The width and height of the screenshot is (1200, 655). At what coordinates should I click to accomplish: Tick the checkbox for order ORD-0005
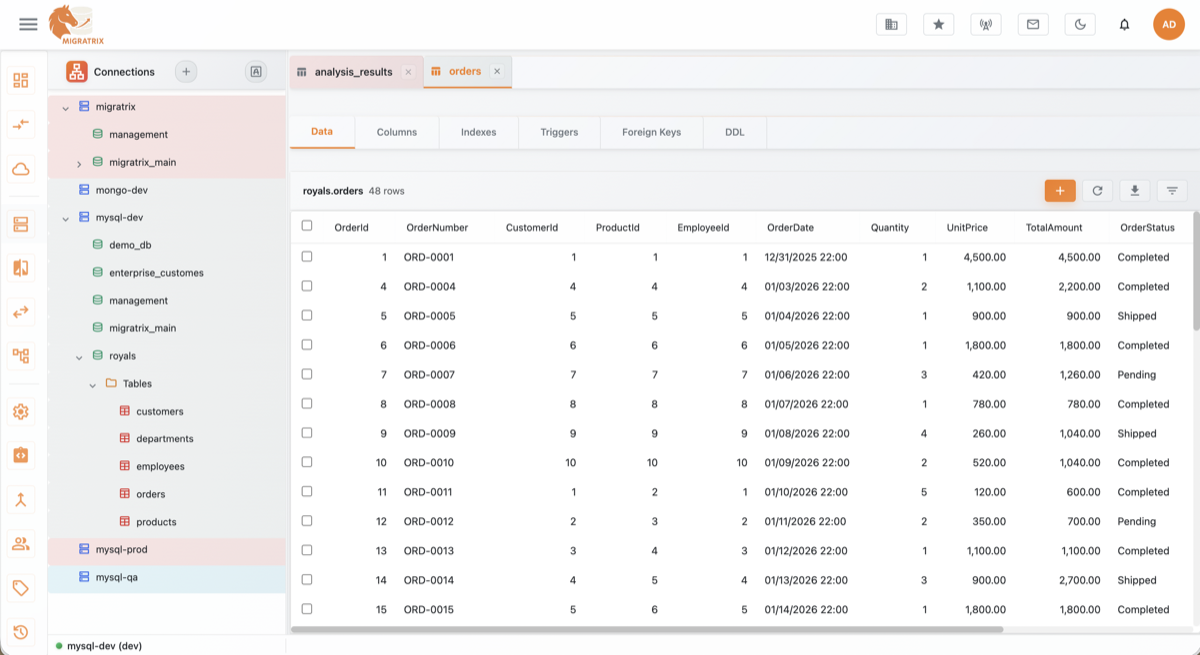(x=307, y=316)
